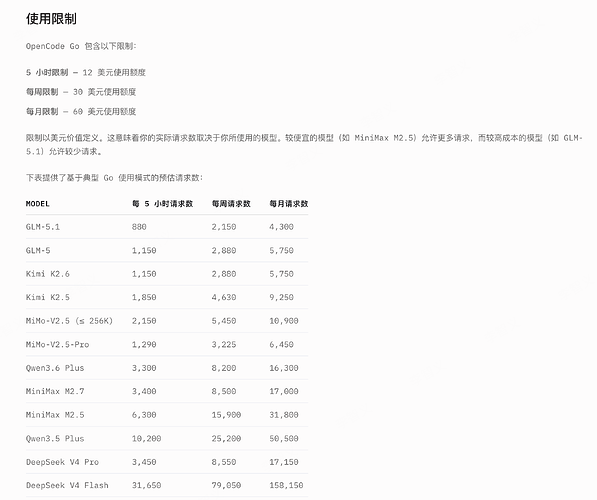
Task: Click the 3,400 value for MiniMax M2.7
Action: (144, 391)
